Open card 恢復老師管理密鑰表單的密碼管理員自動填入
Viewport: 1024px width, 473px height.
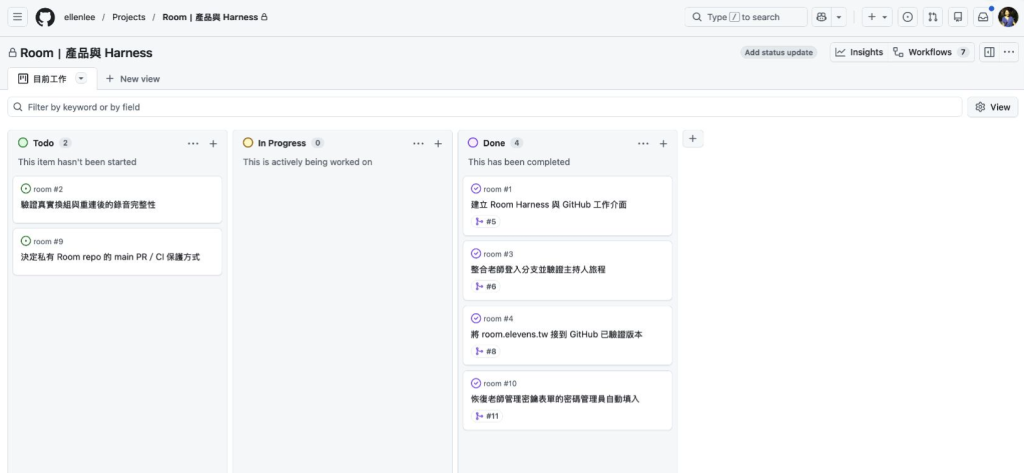tap(555, 399)
